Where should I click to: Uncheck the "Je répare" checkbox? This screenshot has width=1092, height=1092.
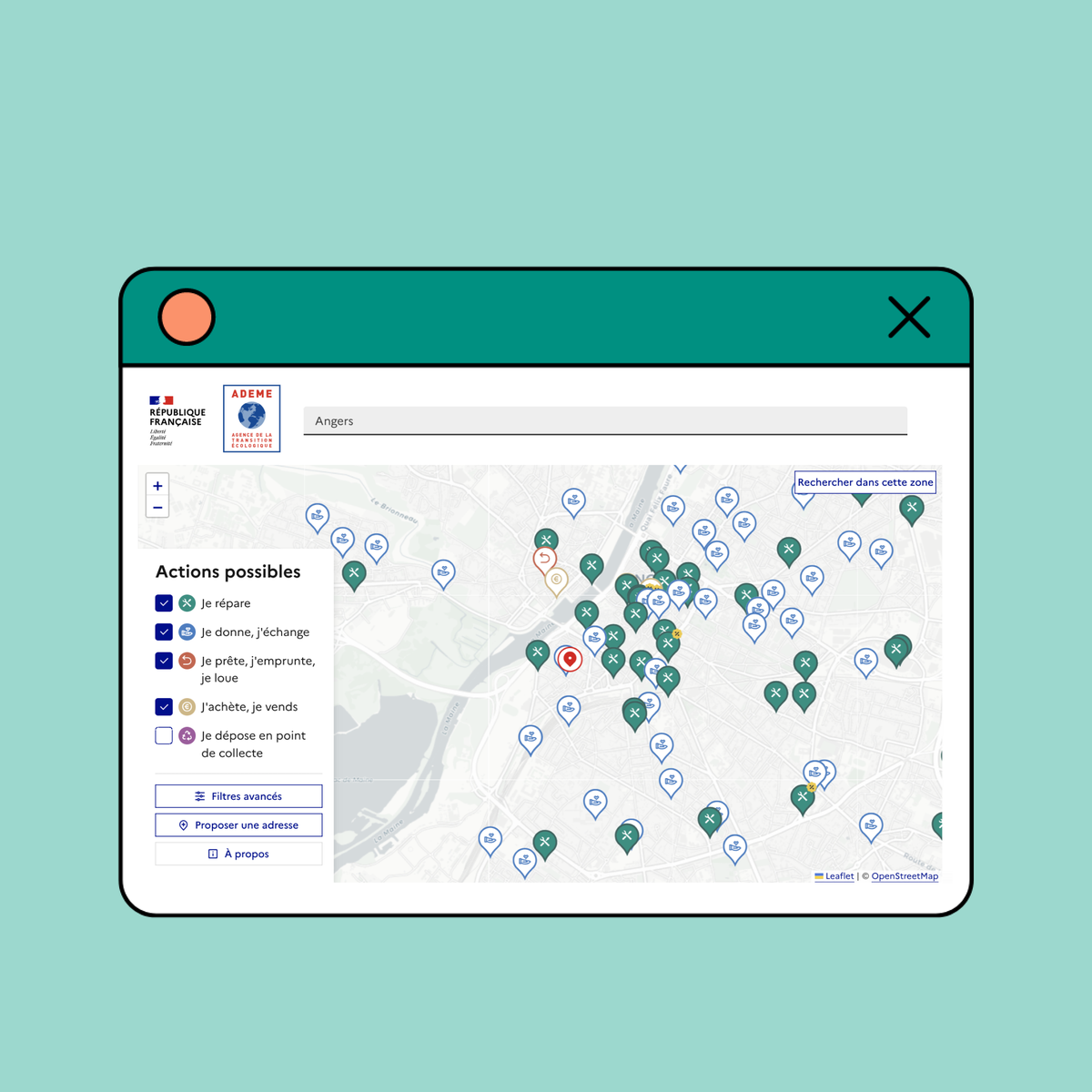(164, 603)
